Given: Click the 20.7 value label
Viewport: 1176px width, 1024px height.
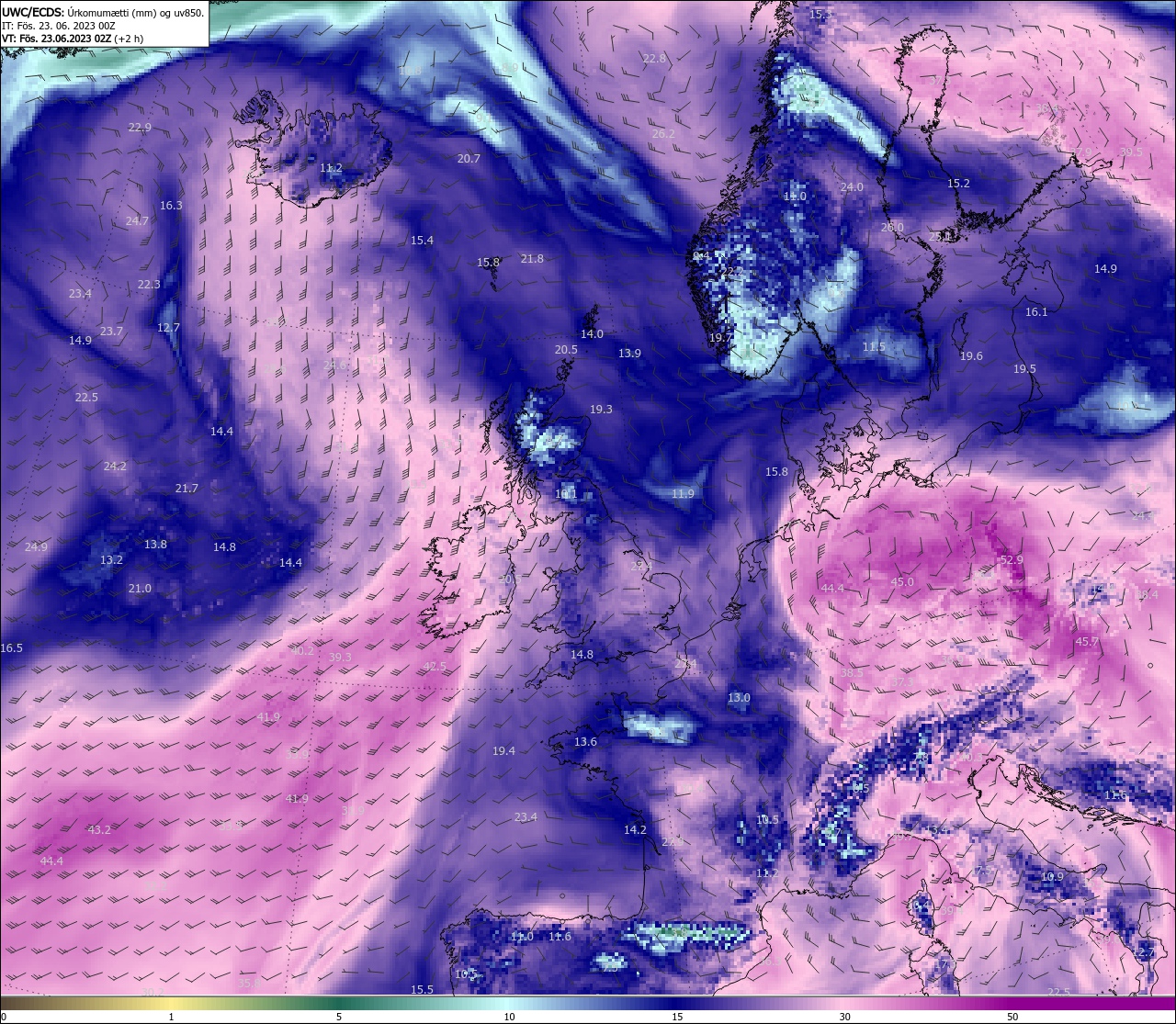Looking at the screenshot, I should click(469, 159).
